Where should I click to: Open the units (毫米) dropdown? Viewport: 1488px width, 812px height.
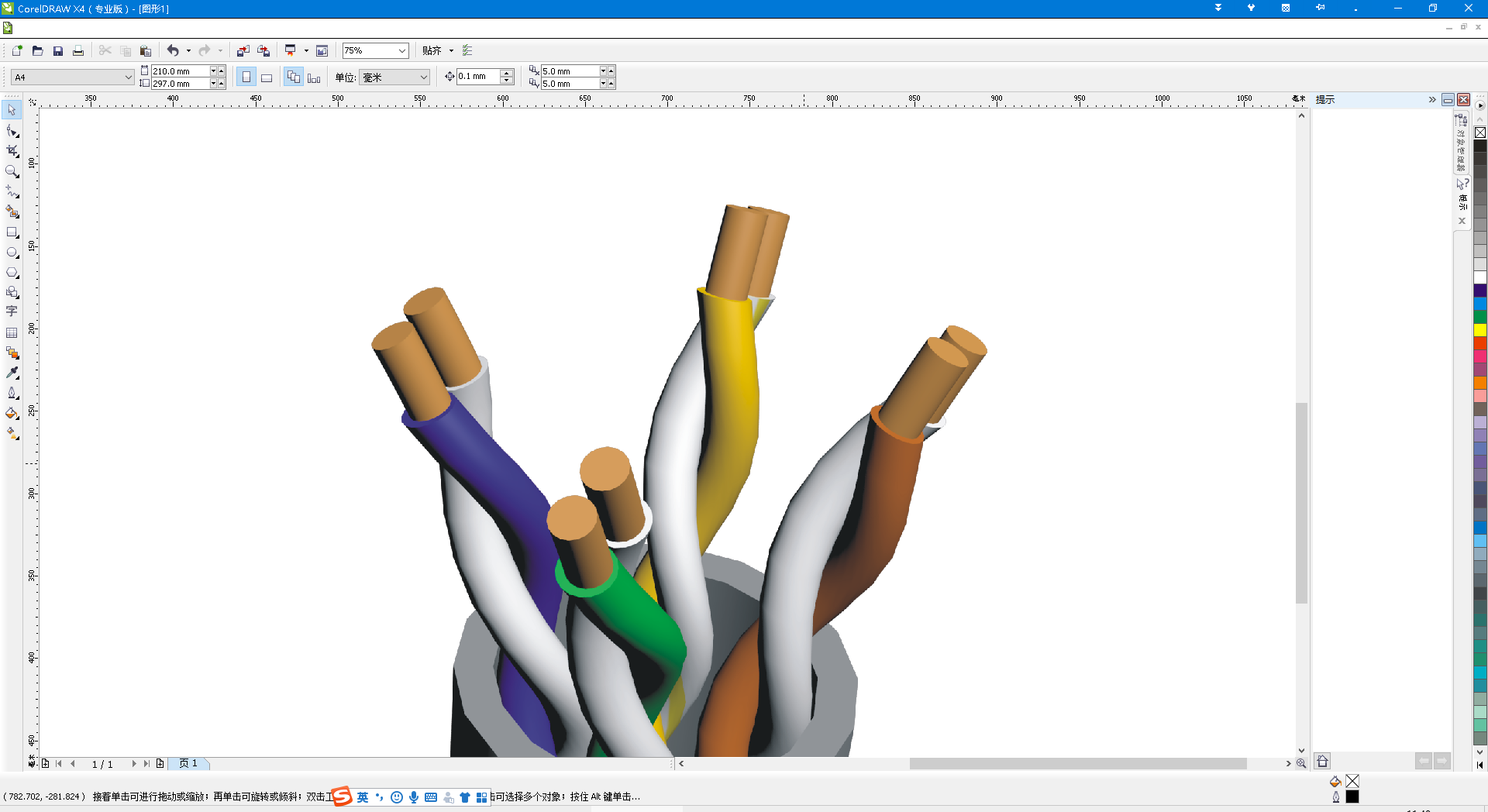[x=423, y=77]
